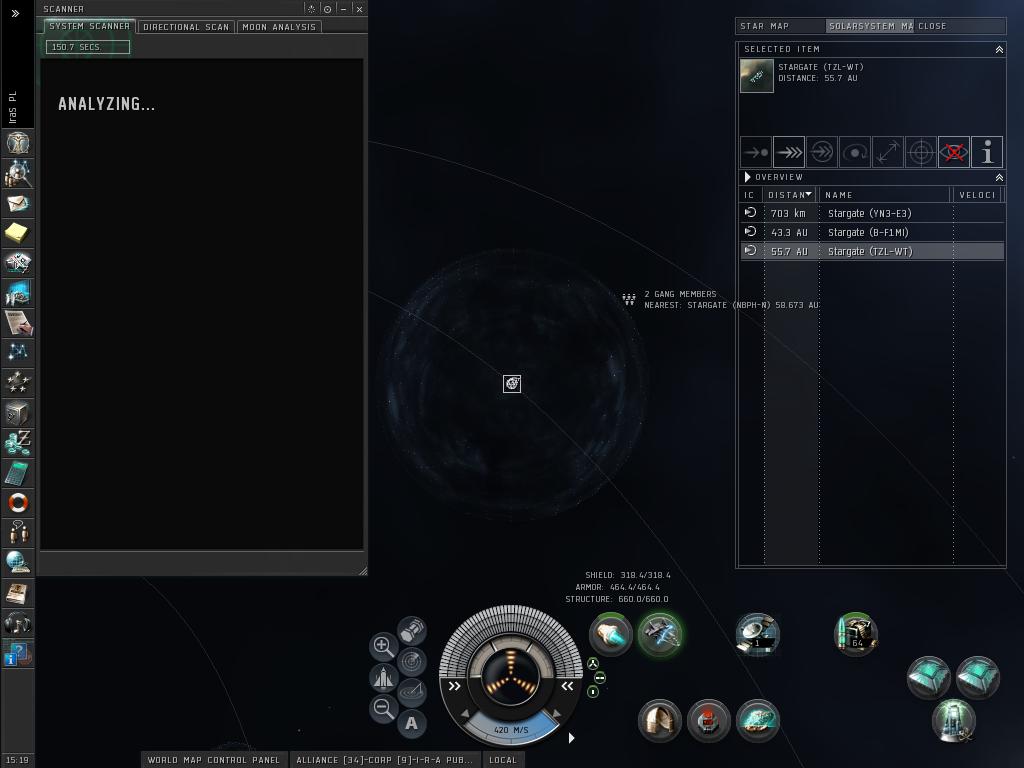Sort overview by Name column

tap(884, 195)
